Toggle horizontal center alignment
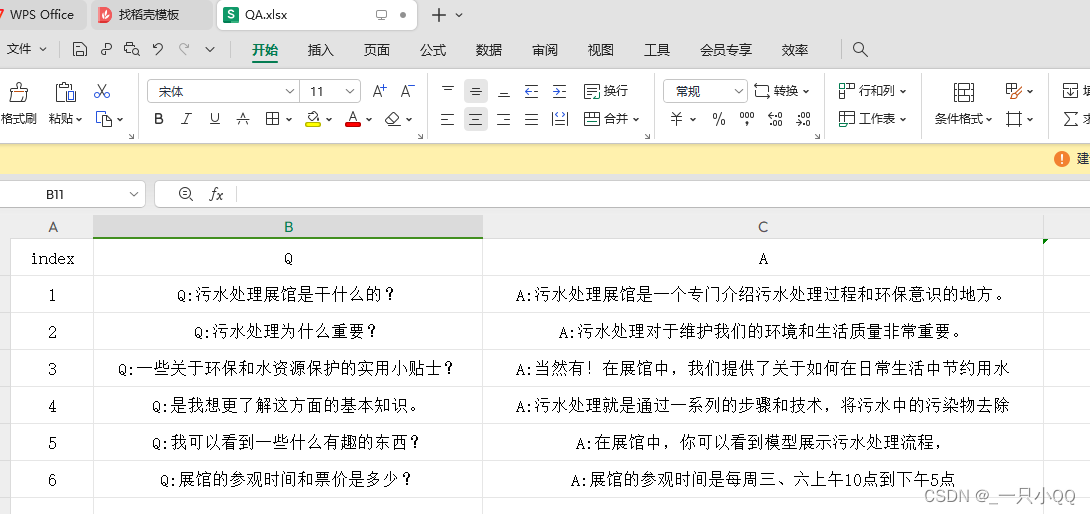Screen dimensions: 1090x514 tap(475, 120)
